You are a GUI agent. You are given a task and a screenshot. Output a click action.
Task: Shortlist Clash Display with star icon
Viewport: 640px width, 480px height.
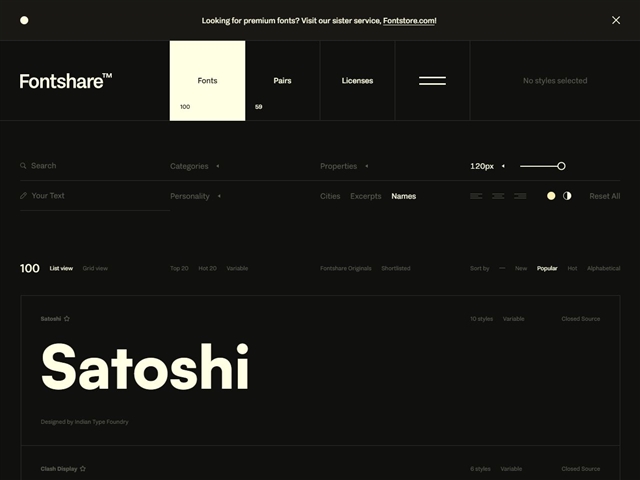point(83,469)
